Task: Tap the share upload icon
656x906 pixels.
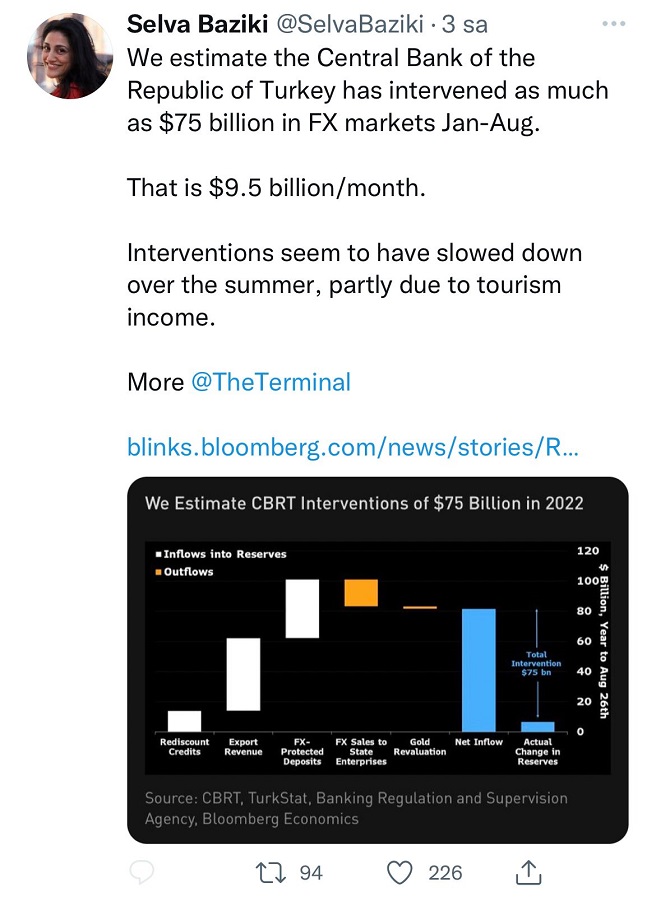Action: [527, 872]
